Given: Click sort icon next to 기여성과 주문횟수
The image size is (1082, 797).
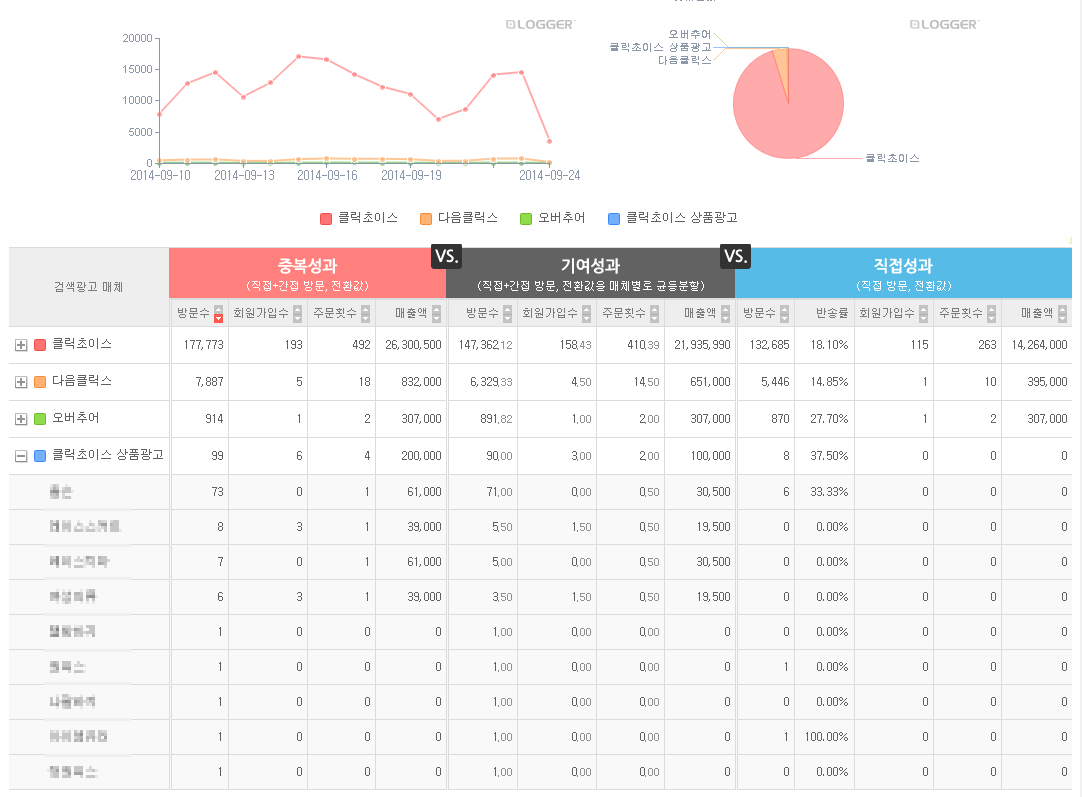Looking at the screenshot, I should tap(654, 314).
